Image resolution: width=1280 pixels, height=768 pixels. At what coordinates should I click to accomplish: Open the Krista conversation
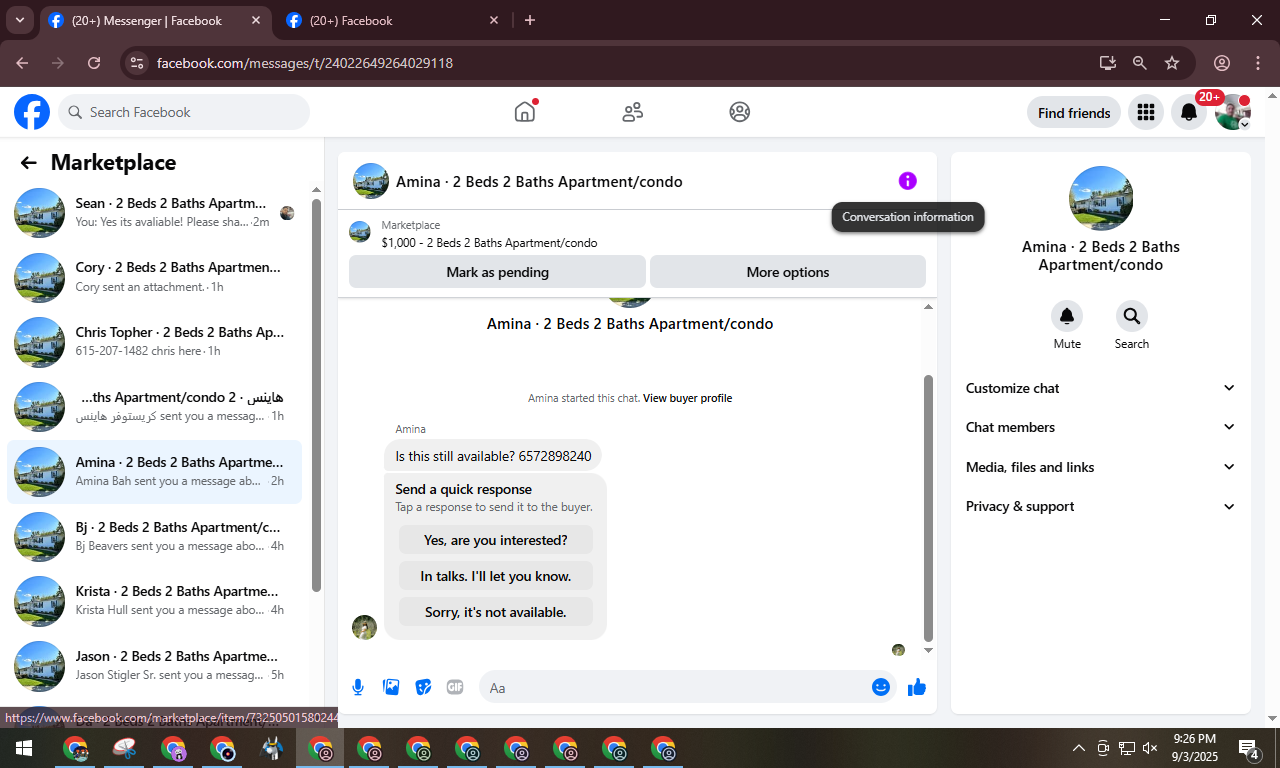click(155, 601)
